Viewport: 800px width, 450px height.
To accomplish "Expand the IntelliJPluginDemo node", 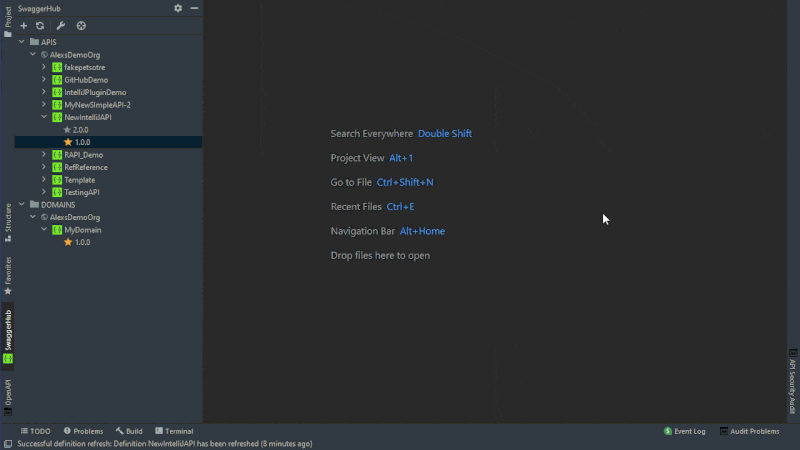I will pos(44,92).
